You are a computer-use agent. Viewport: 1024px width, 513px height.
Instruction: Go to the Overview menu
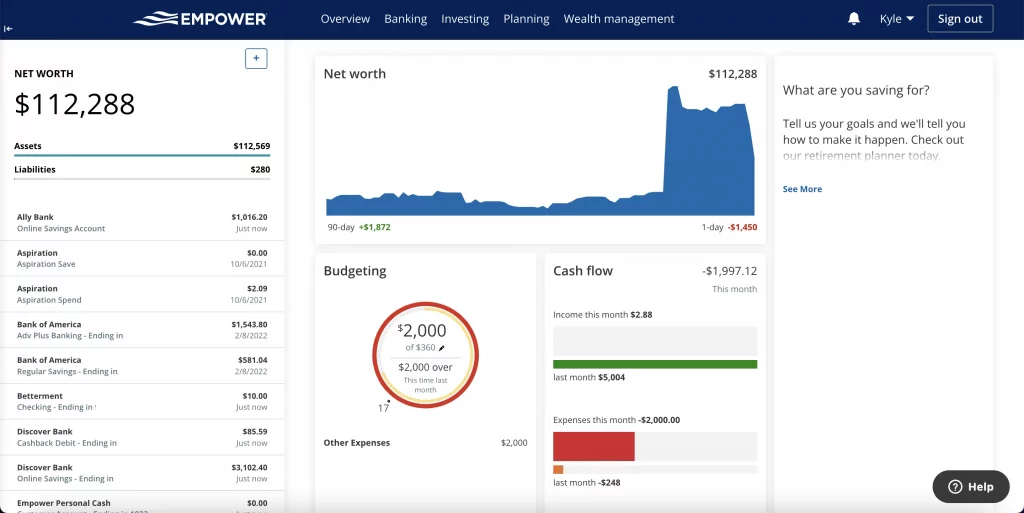coord(345,19)
